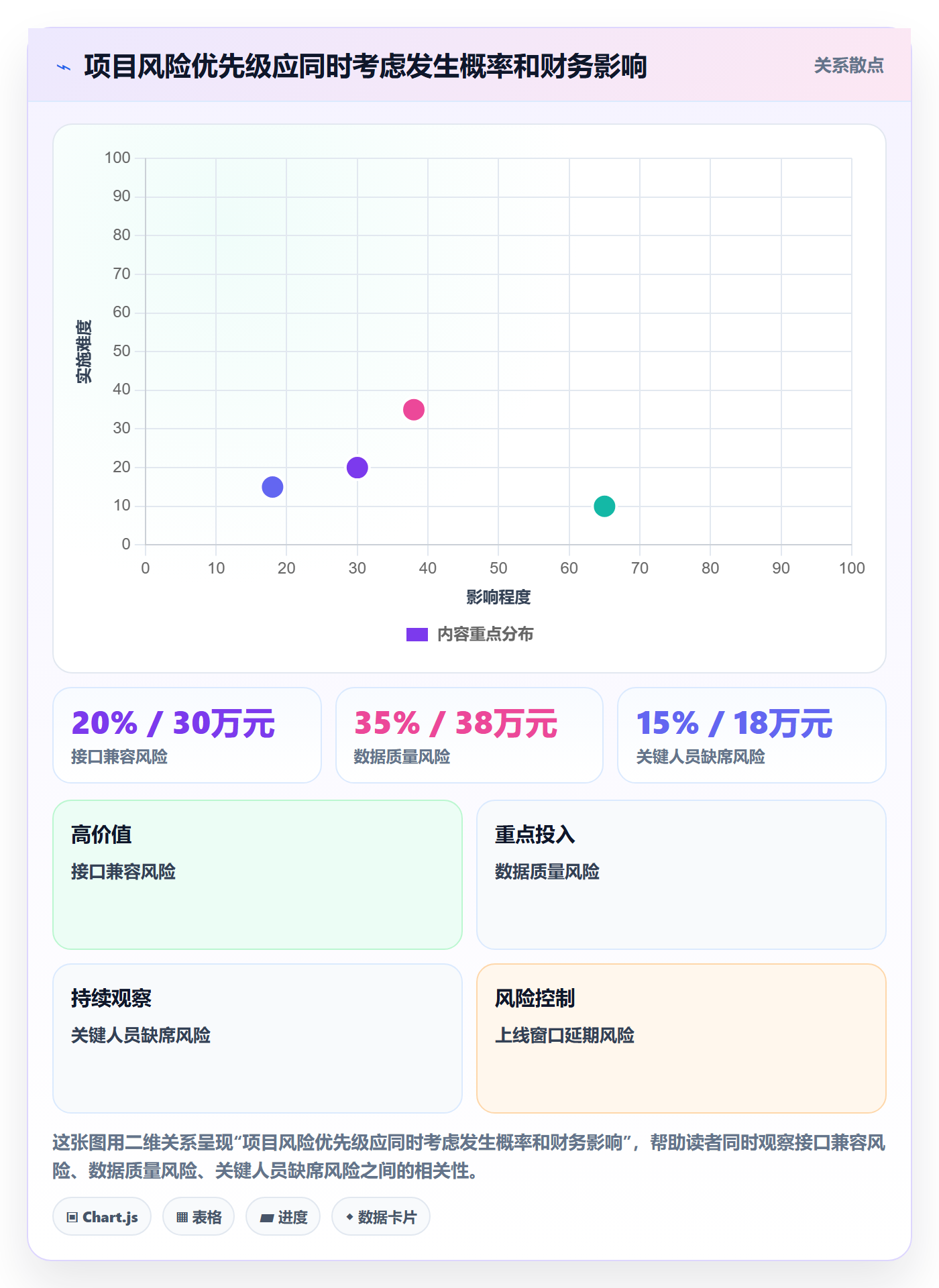
Task: Click the description paragraph starting 这张图用二维关系
Action: tap(469, 1157)
